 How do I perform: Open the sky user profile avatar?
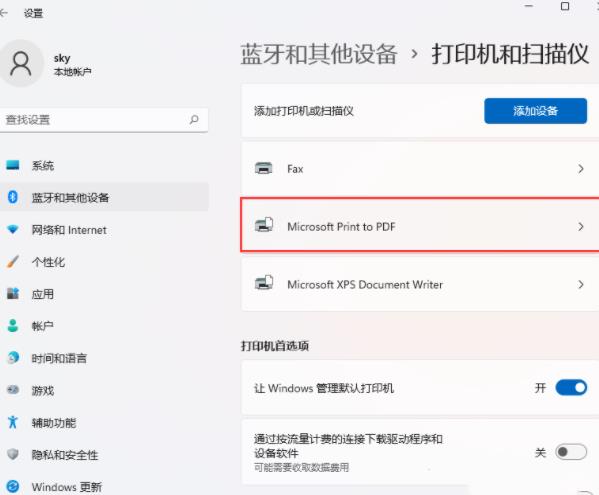21,63
